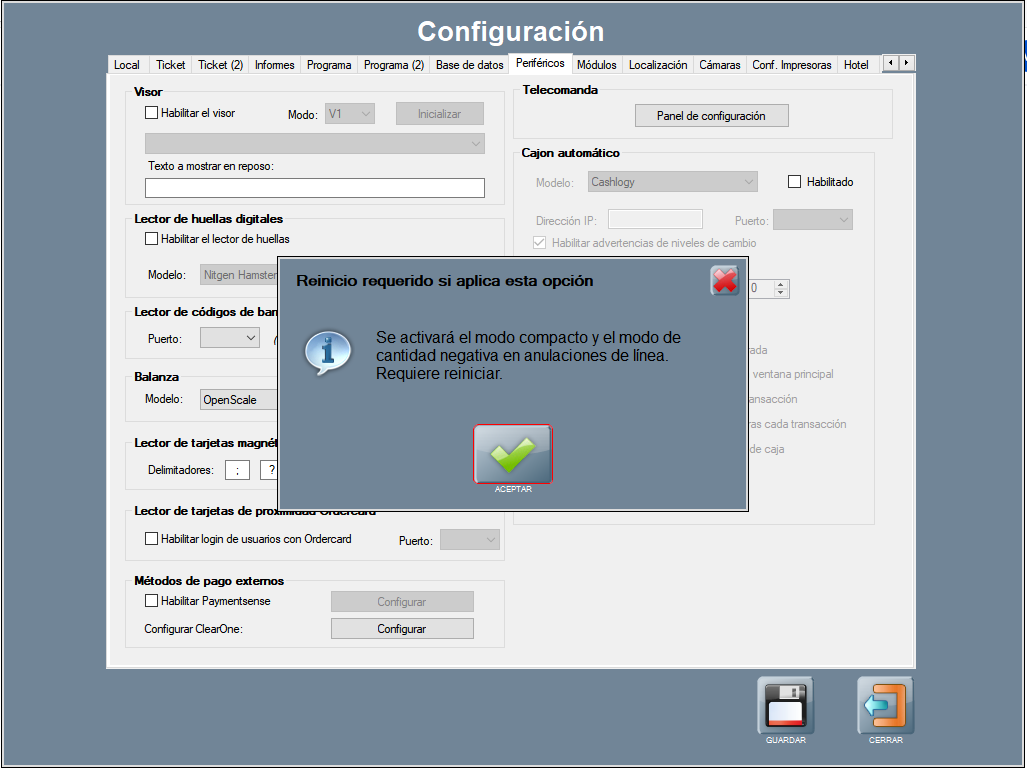Click Configurar button for ClearOne
Viewport: 1027px width, 768px height.
click(402, 629)
